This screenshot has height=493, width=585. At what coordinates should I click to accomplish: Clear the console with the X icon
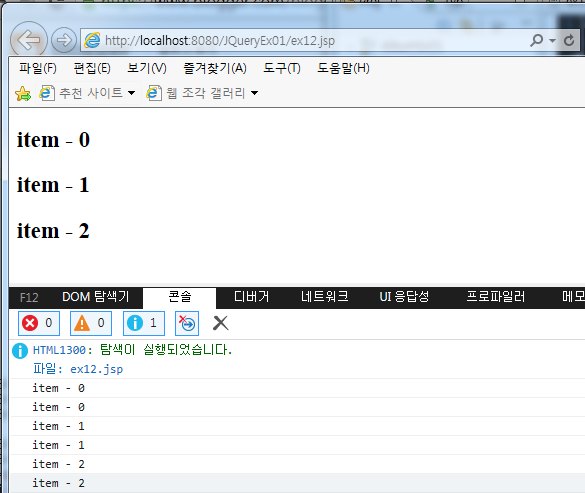(220, 323)
